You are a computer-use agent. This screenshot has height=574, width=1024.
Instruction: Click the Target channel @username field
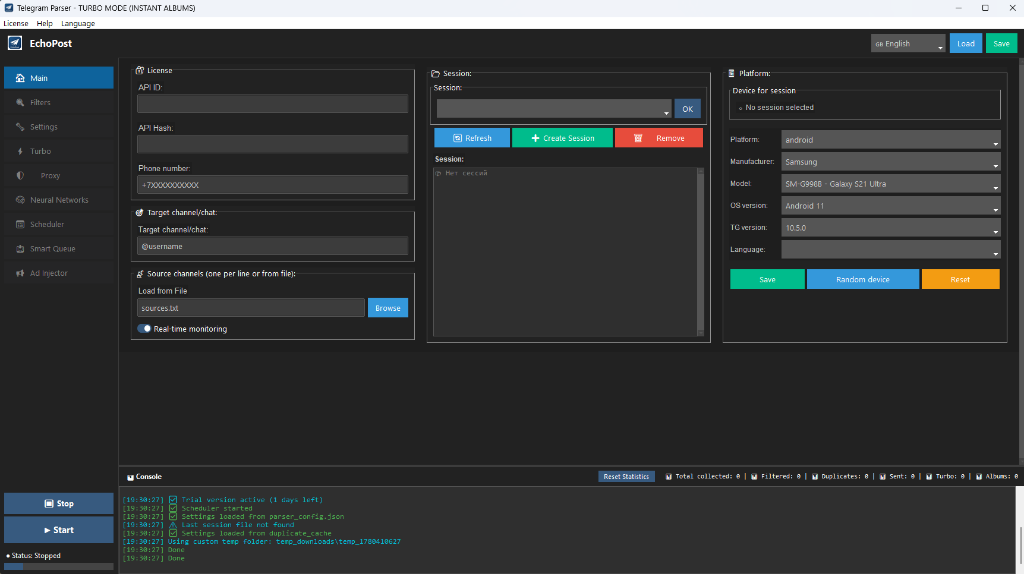272,246
